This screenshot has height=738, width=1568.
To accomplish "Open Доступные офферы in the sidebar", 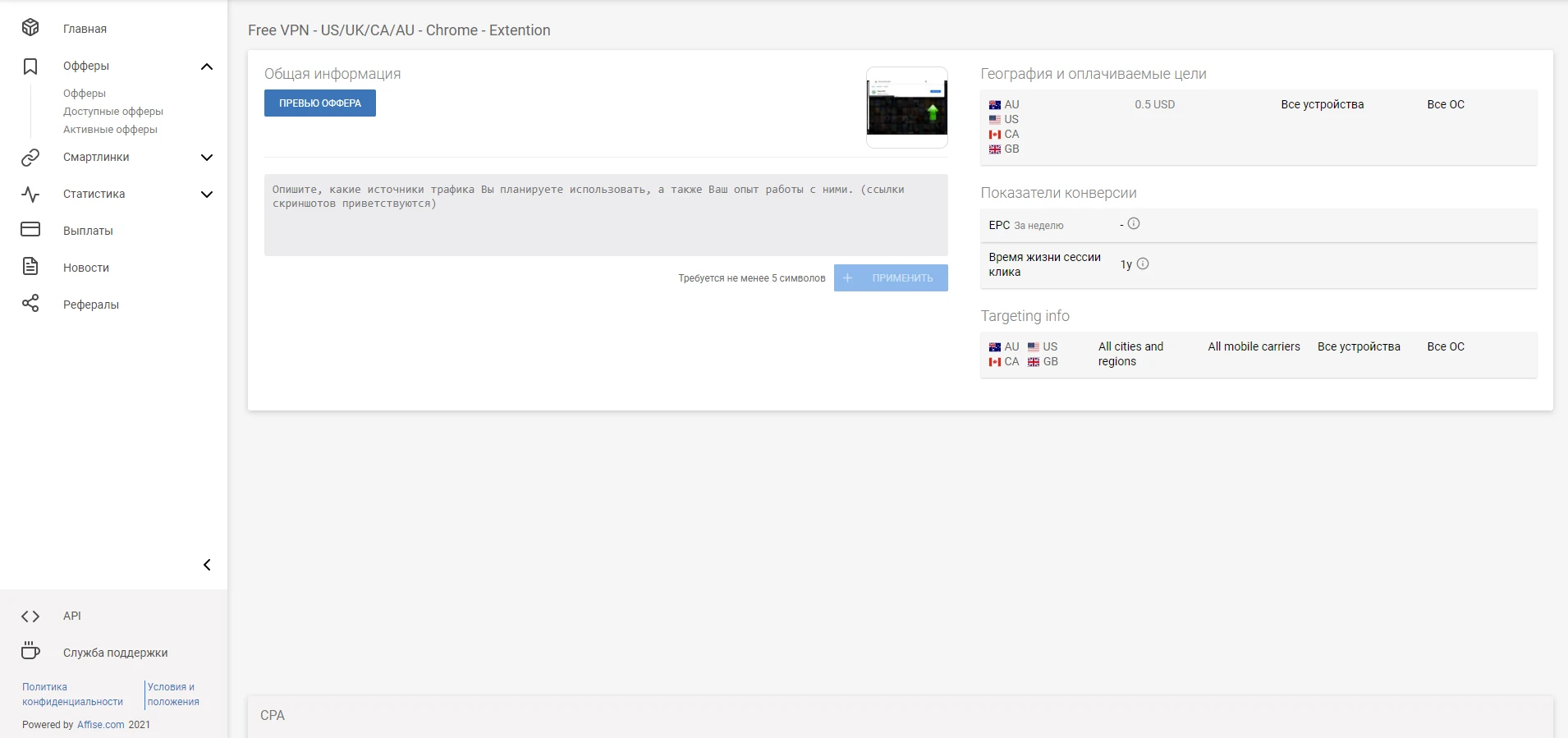I will click(x=113, y=112).
